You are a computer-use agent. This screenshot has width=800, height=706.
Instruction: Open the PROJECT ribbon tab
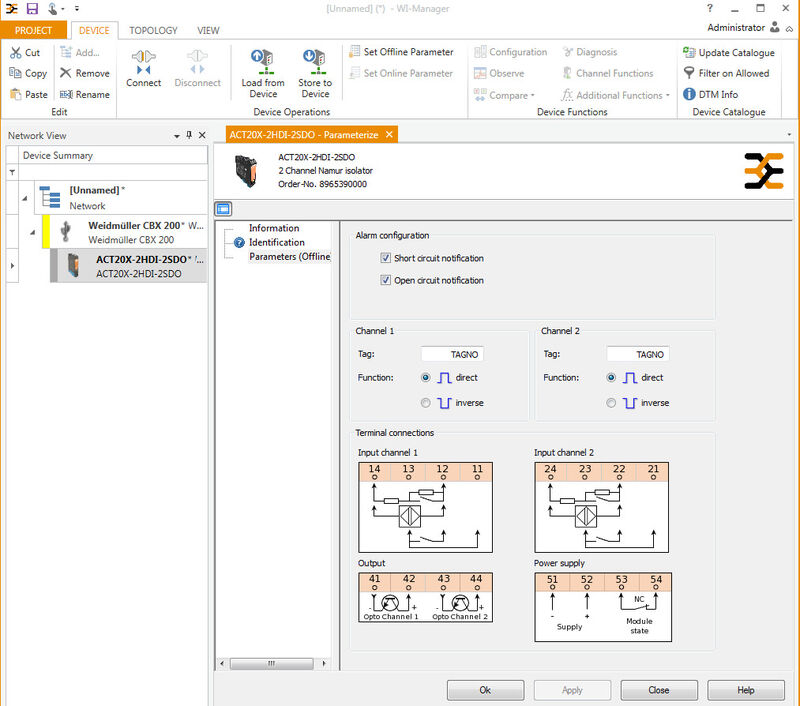[33, 31]
